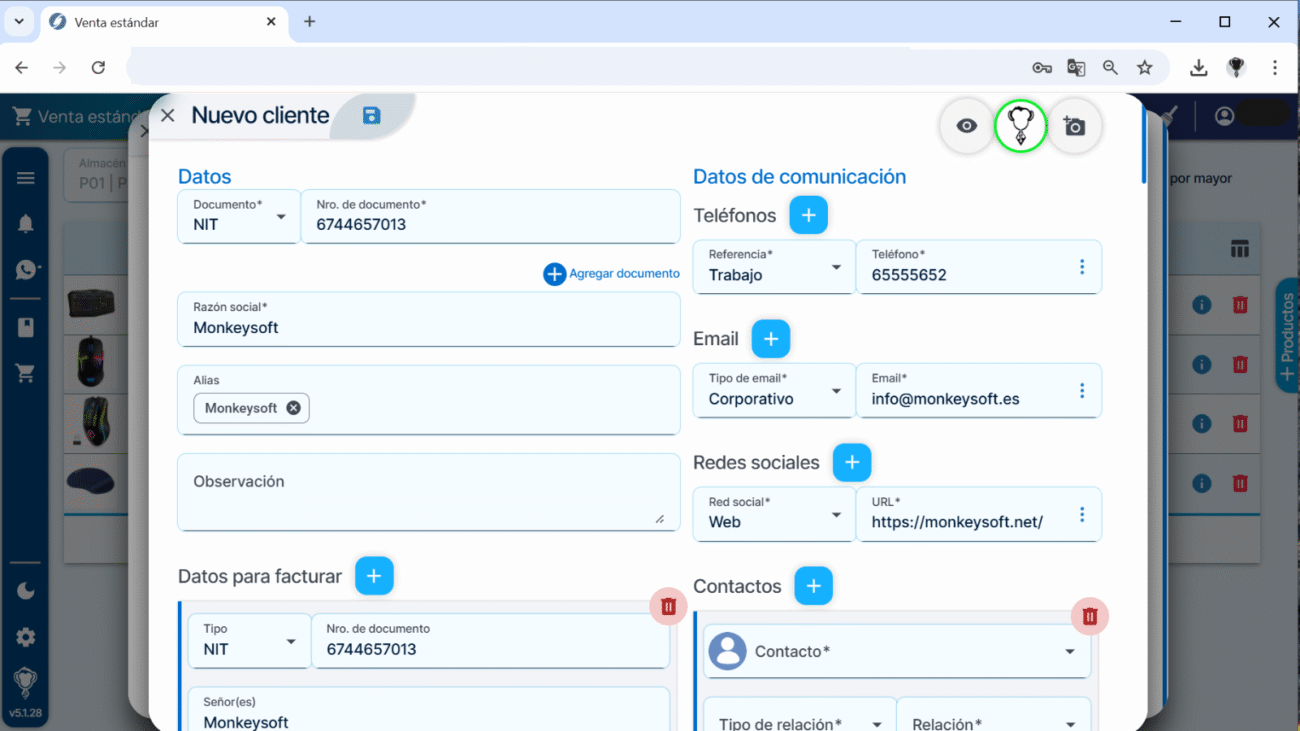Click the Razón social input field
The height and width of the screenshot is (731, 1300).
[428, 328]
